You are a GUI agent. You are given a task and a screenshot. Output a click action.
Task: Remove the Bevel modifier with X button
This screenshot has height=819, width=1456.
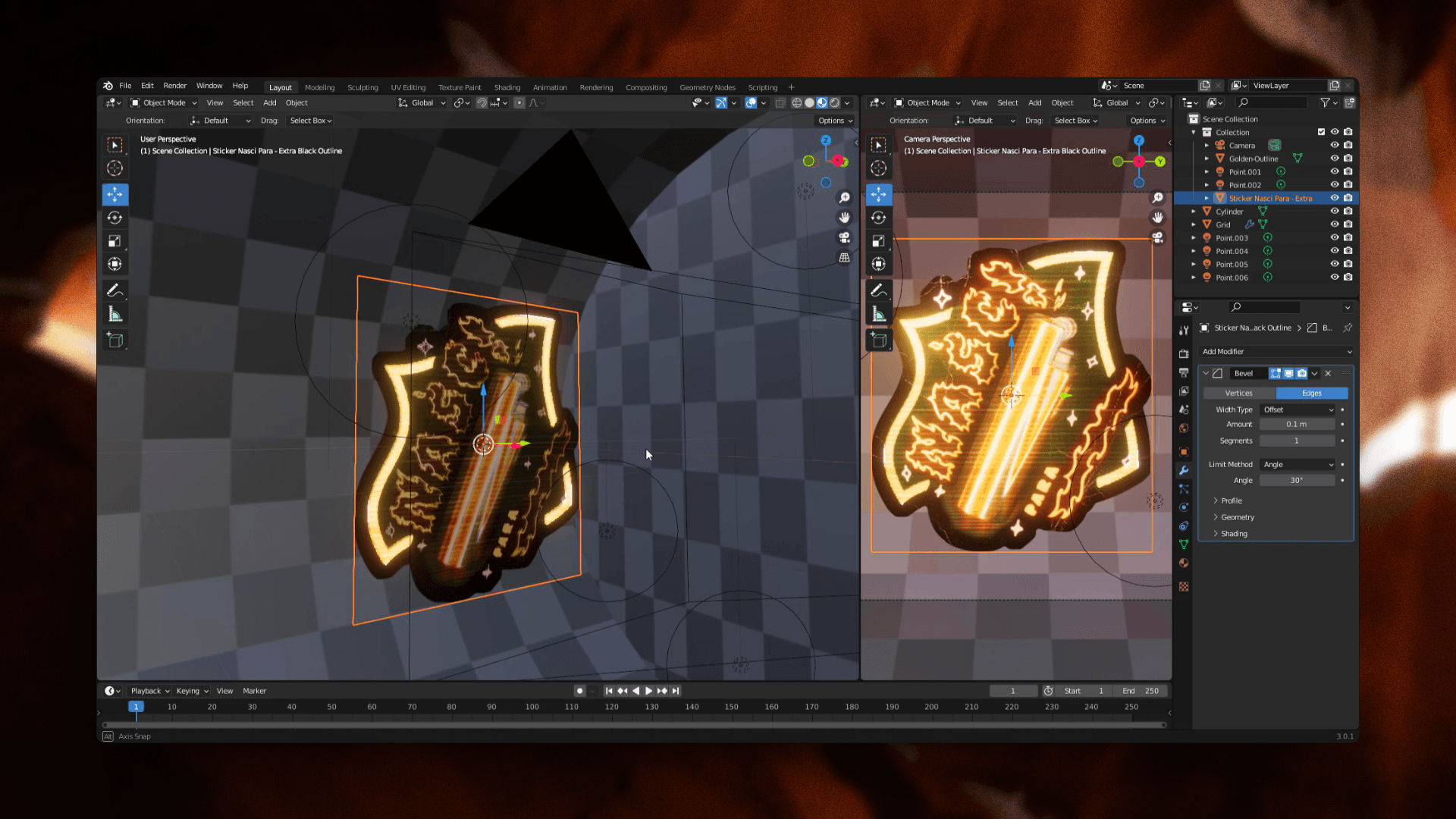(x=1328, y=373)
